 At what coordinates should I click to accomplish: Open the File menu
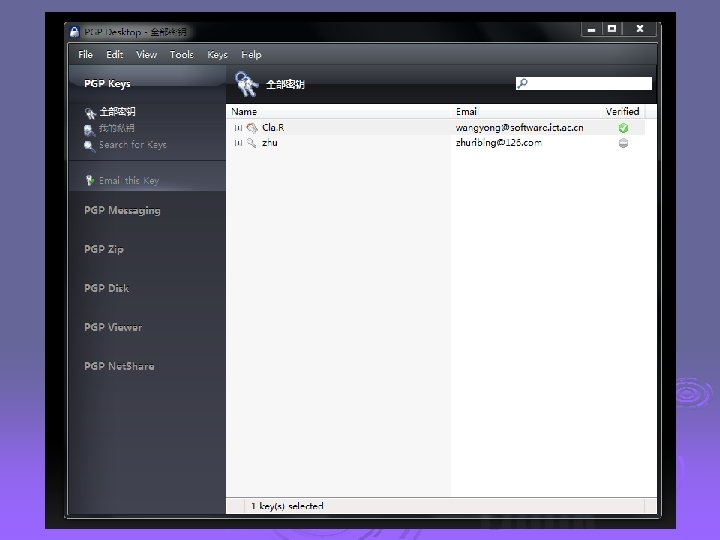click(x=85, y=55)
